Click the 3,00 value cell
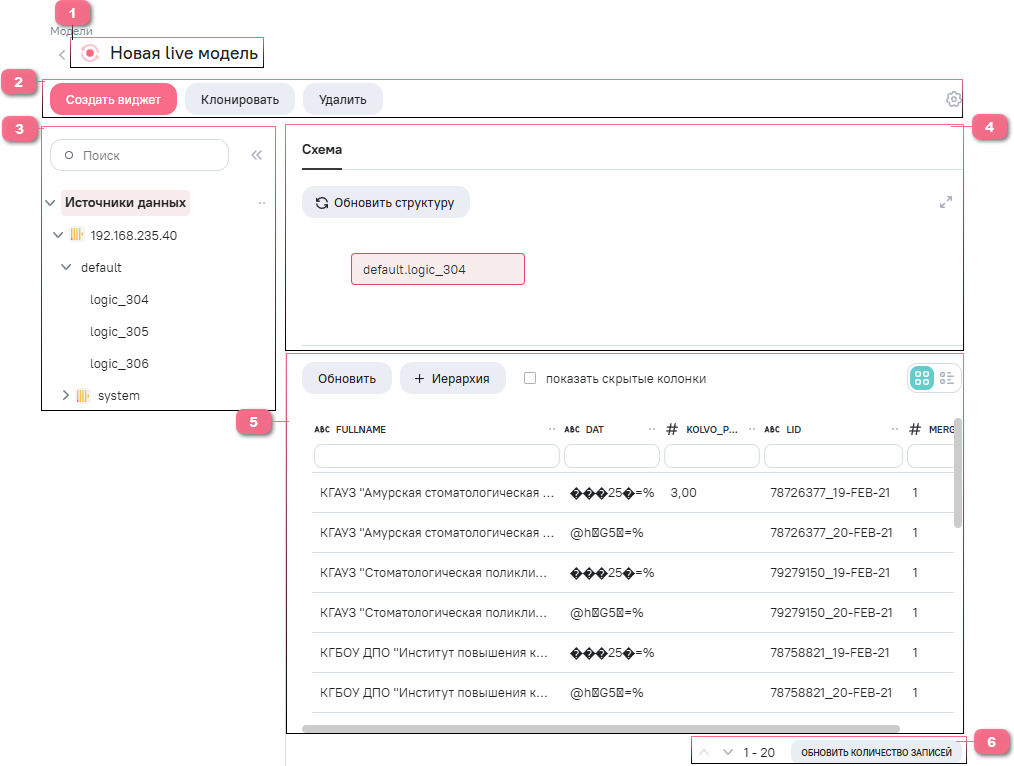1014x766 pixels. 684,493
